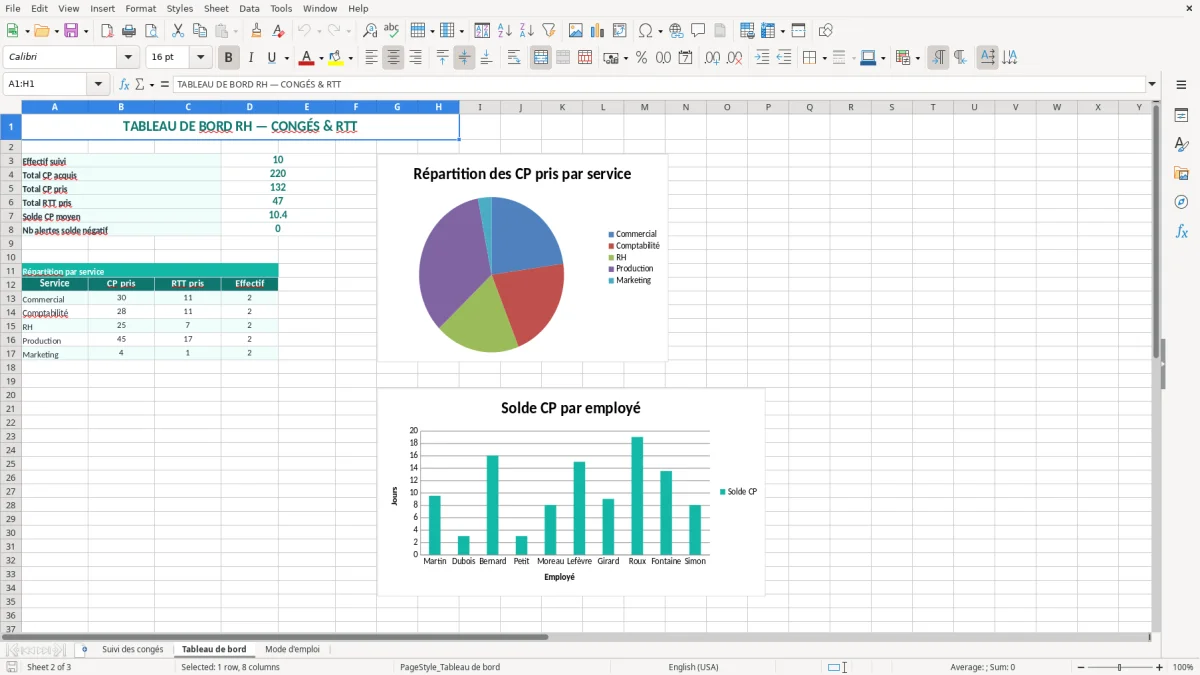
Task: Click the zoom out minus button
Action: point(1081,667)
